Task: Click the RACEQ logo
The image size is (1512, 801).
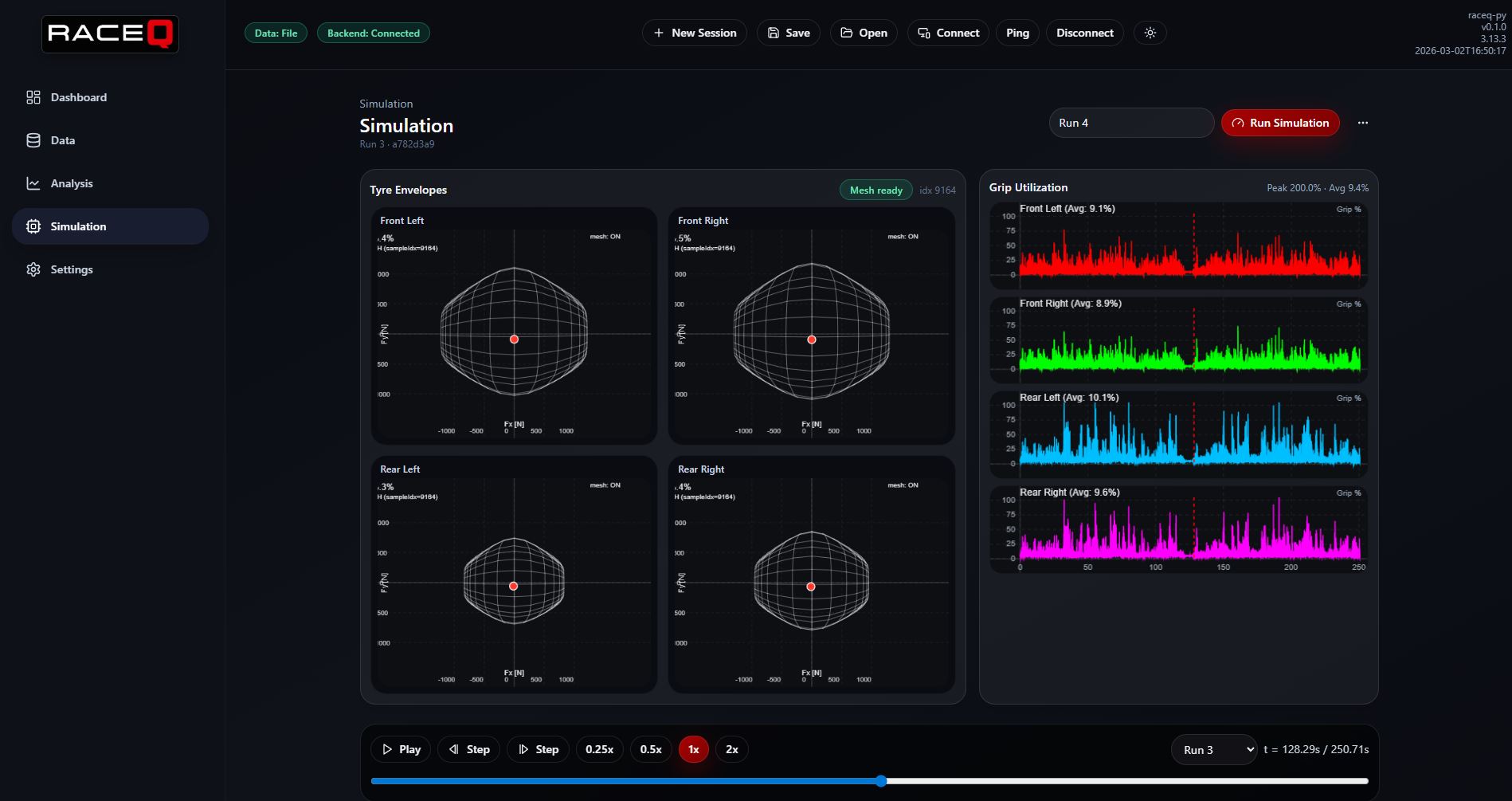Action: pos(109,33)
